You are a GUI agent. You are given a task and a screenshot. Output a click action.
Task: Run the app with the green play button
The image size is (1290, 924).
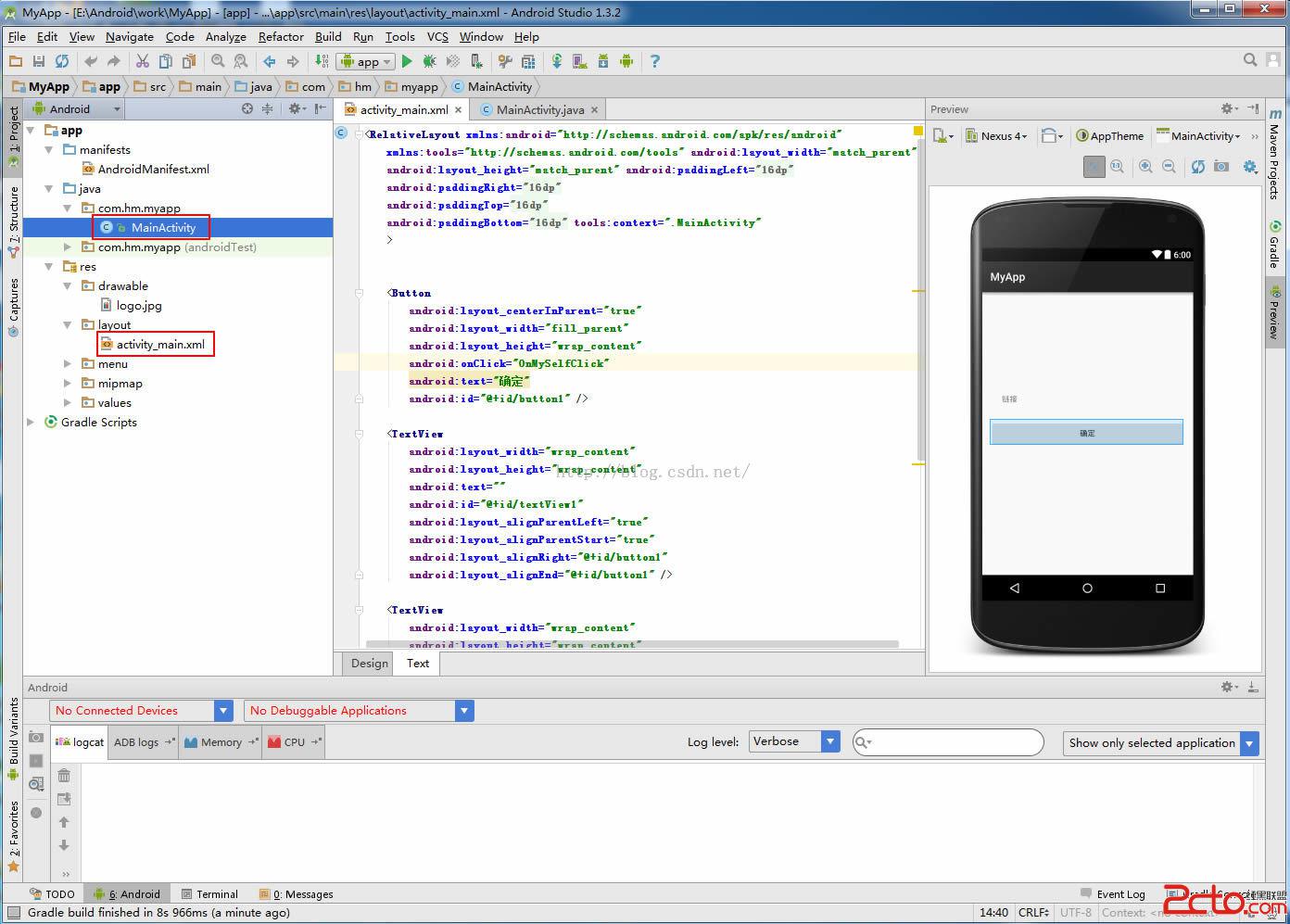[407, 61]
